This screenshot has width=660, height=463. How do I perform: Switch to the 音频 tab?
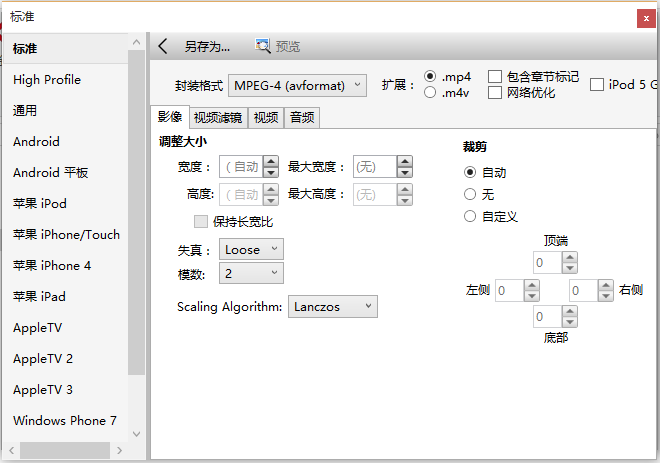pyautogui.click(x=302, y=117)
